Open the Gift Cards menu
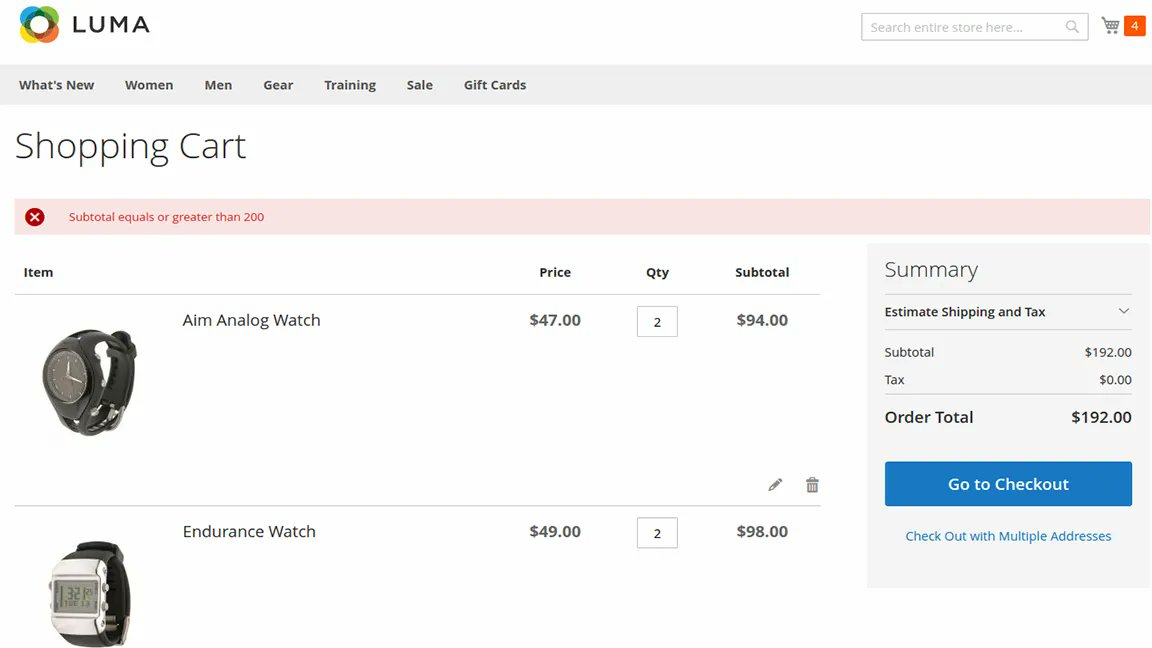This screenshot has height=648, width=1152. [495, 85]
